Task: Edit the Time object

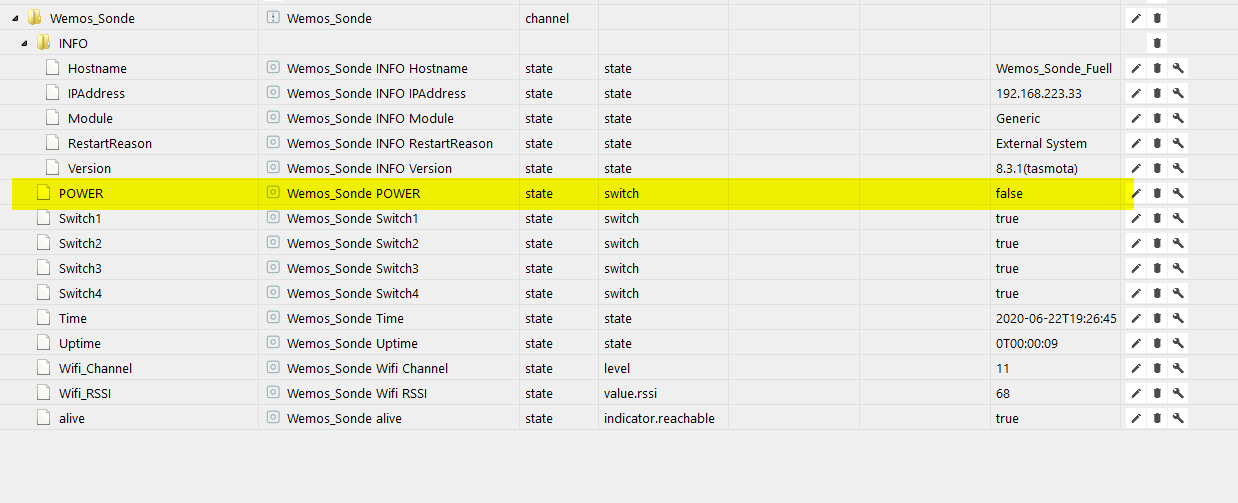Action: (x=1136, y=318)
